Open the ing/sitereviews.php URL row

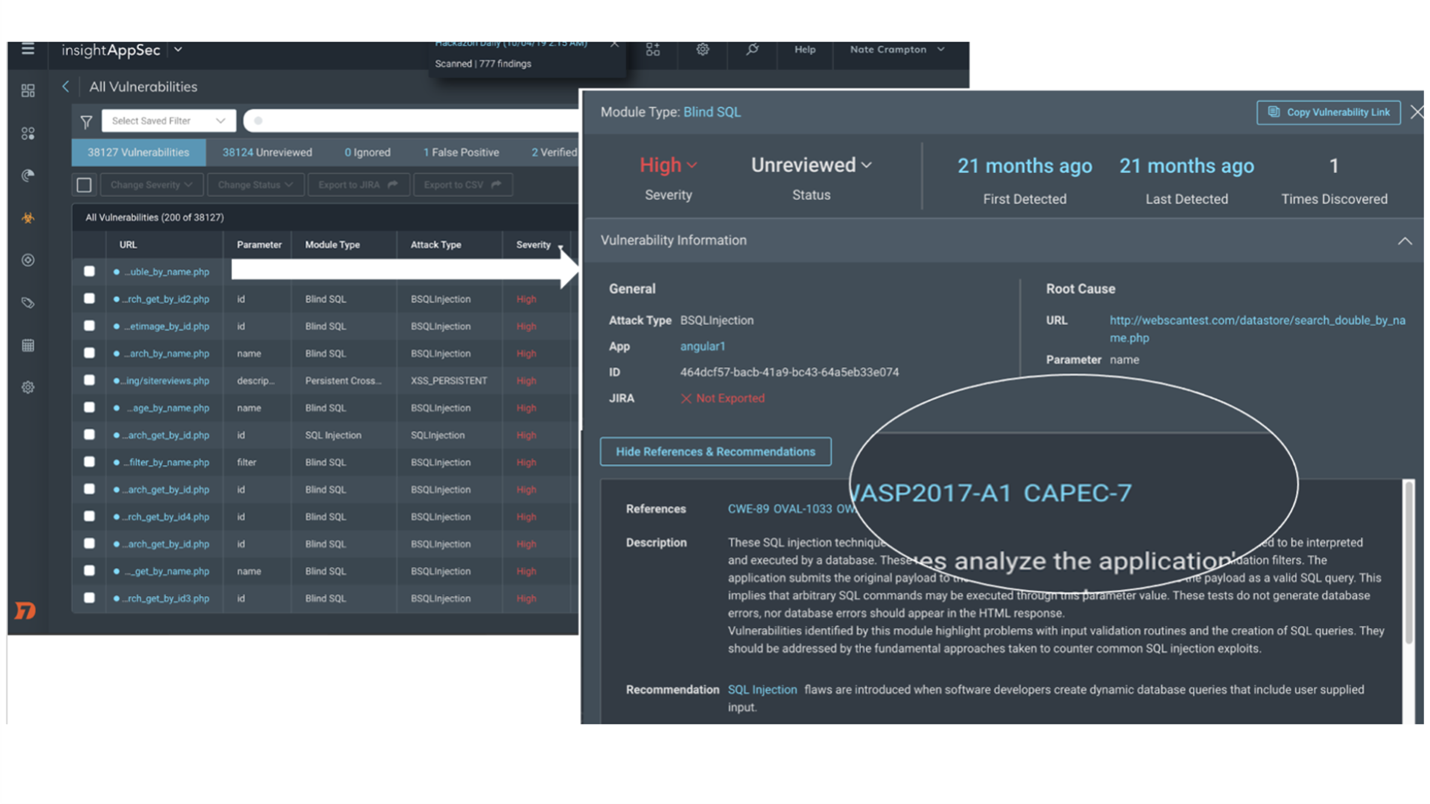[167, 381]
